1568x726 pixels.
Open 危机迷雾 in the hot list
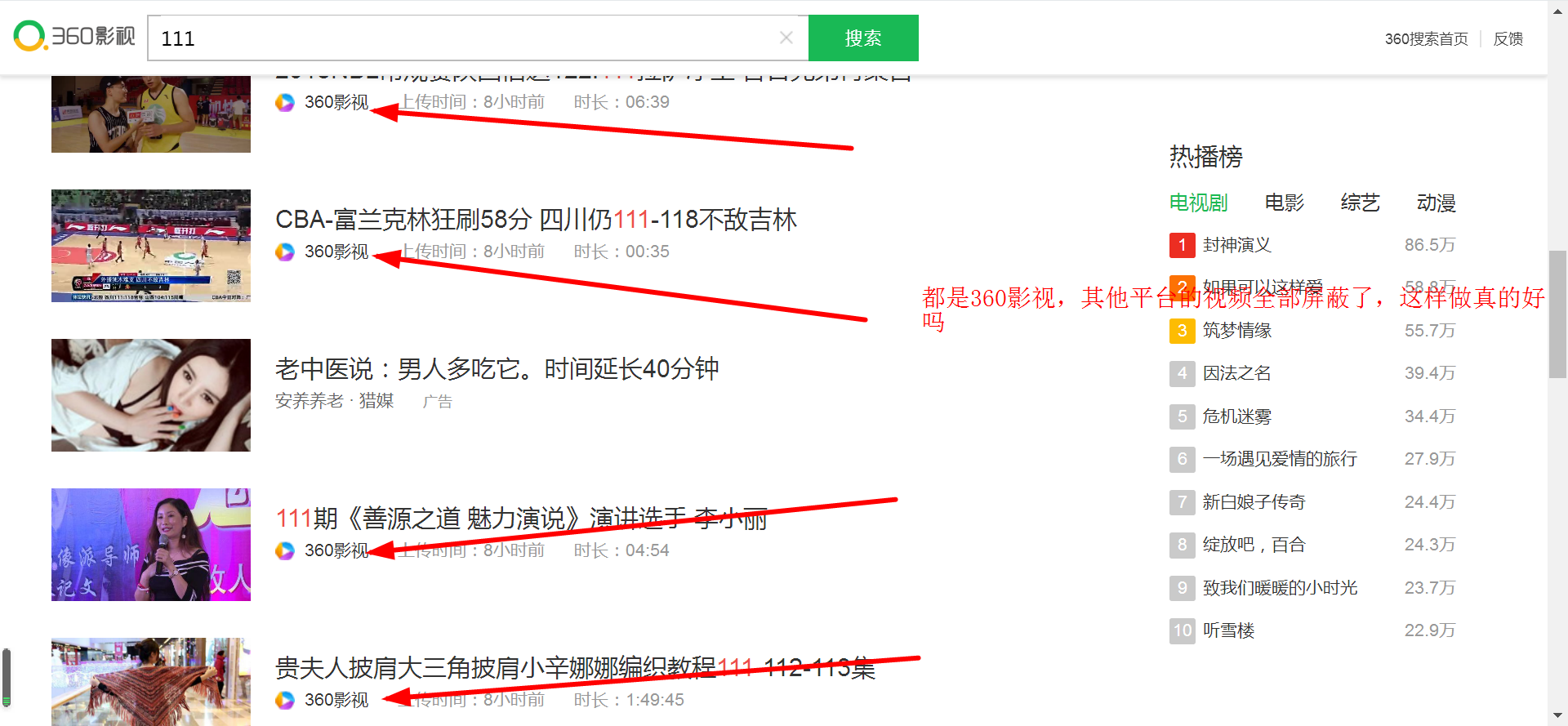coord(1236,416)
